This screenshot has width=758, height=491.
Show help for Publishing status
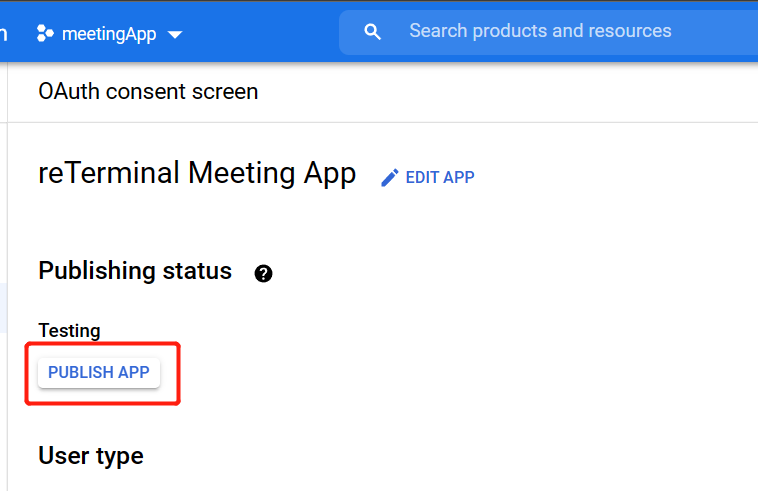264,273
